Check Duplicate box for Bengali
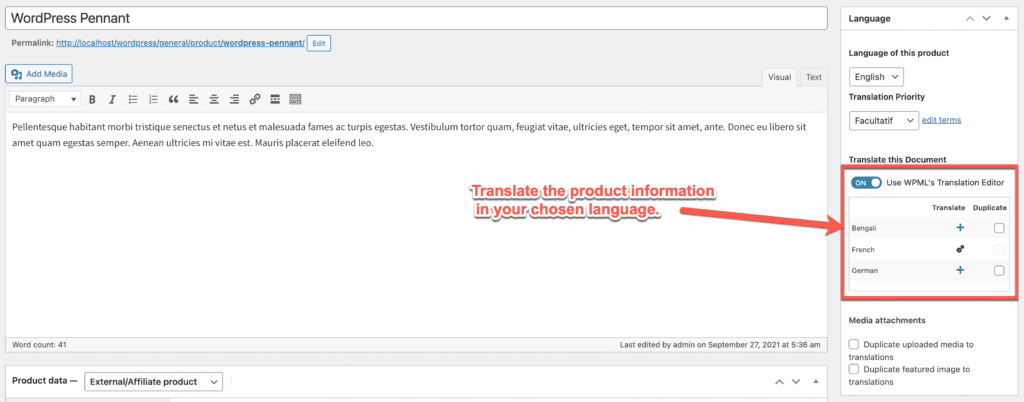Viewport: 1024px width, 402px height. click(x=999, y=228)
